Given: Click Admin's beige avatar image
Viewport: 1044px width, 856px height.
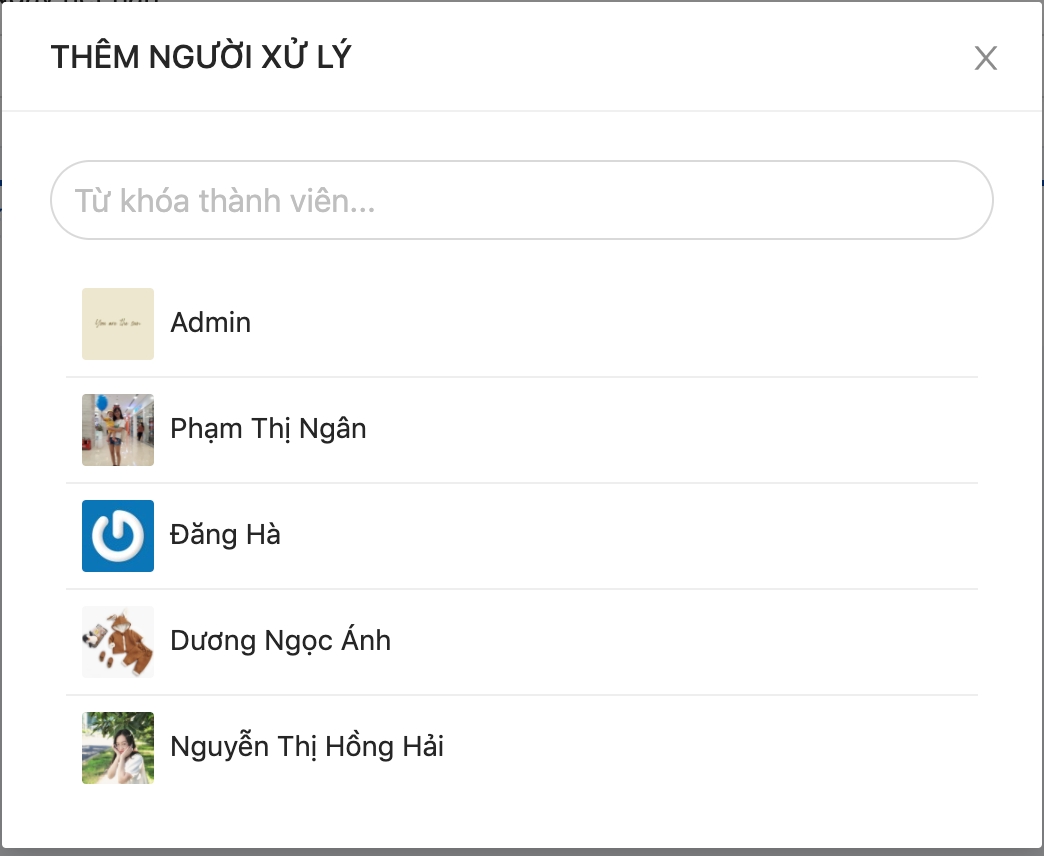Looking at the screenshot, I should click(118, 324).
